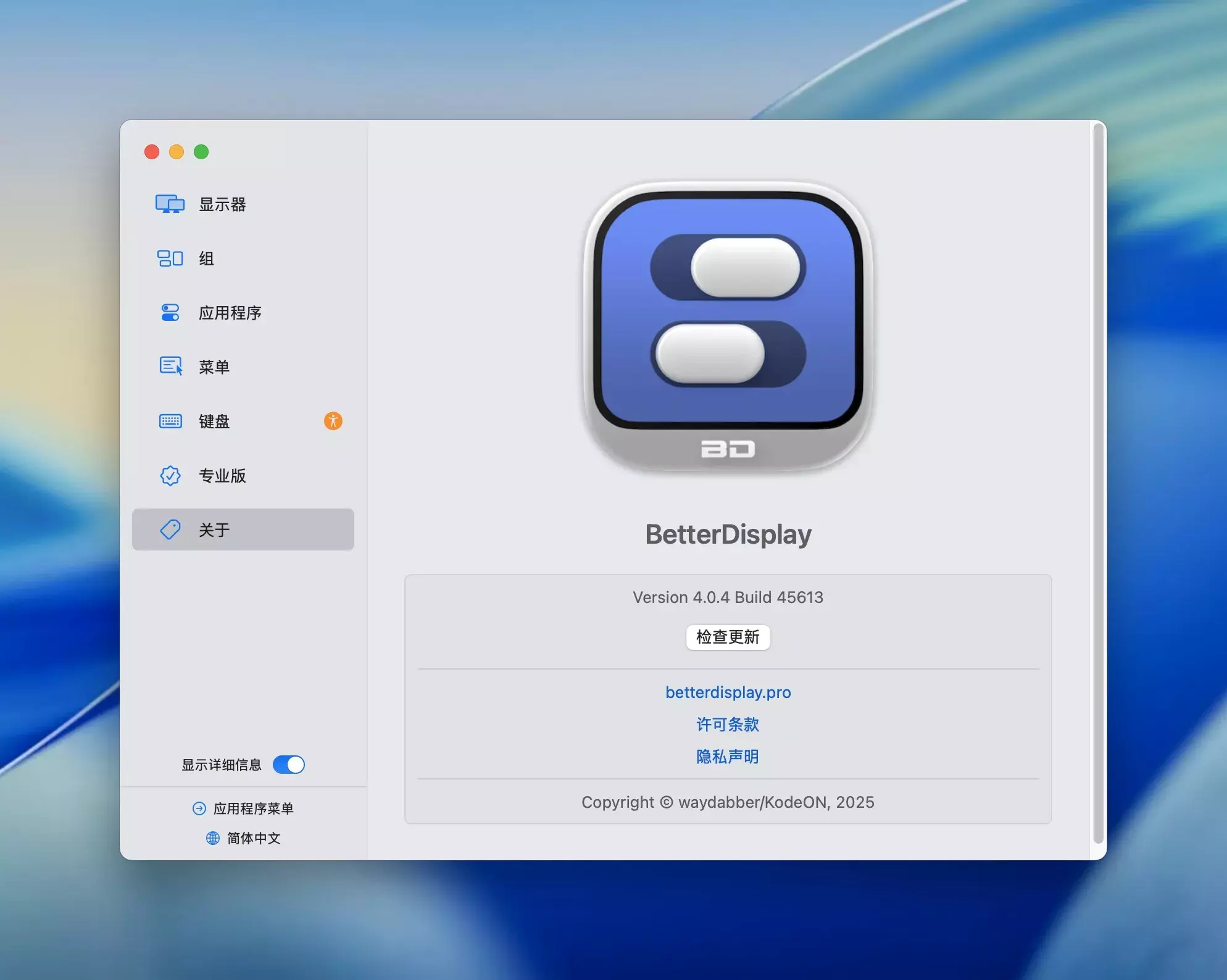The image size is (1227, 980).
Task: Click the Keyboard (键盘) icon
Action: point(170,421)
